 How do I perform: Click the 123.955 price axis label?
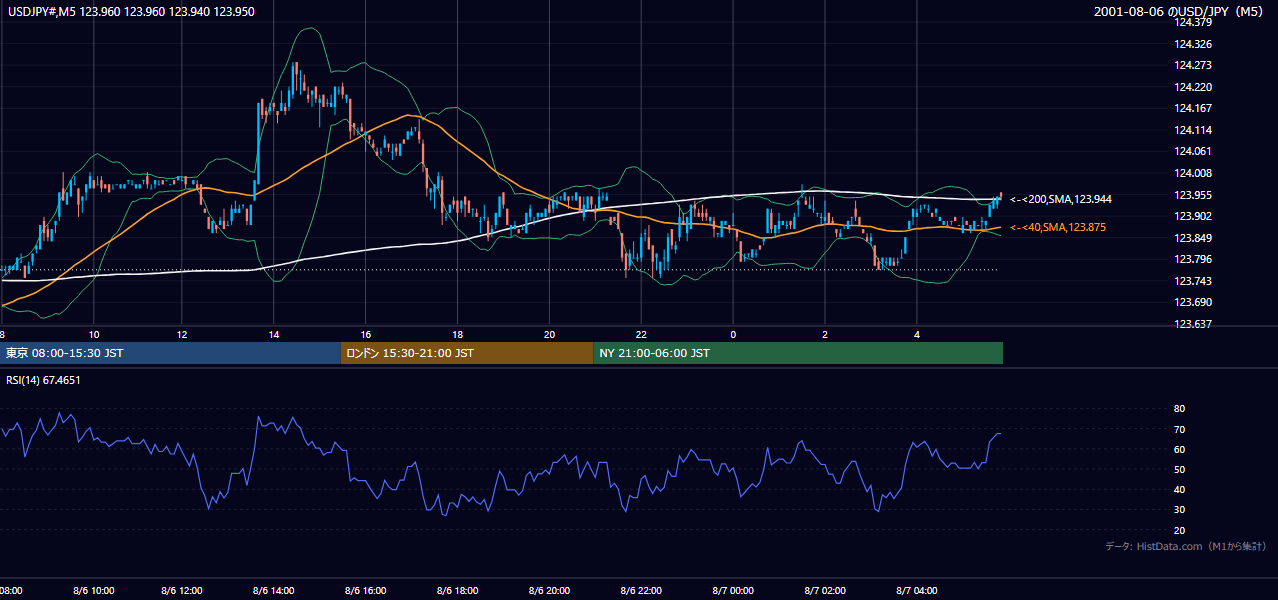click(x=1193, y=195)
